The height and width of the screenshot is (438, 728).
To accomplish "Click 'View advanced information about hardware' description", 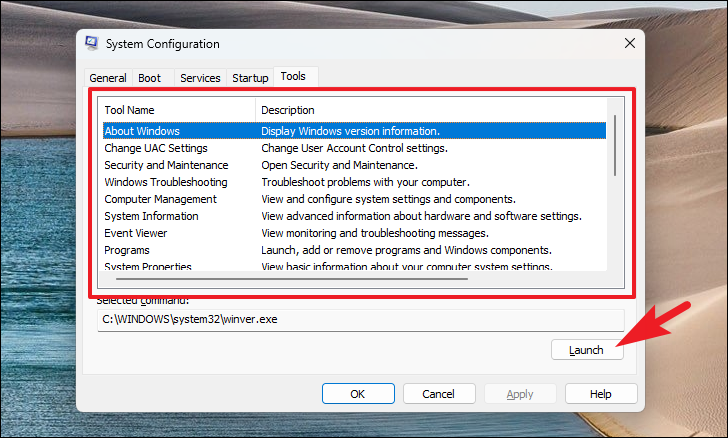I will [x=421, y=216].
